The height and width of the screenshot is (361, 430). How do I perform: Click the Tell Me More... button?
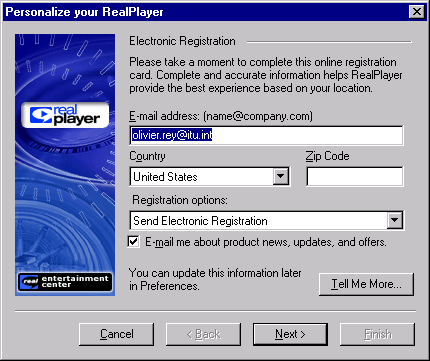[x=366, y=284]
